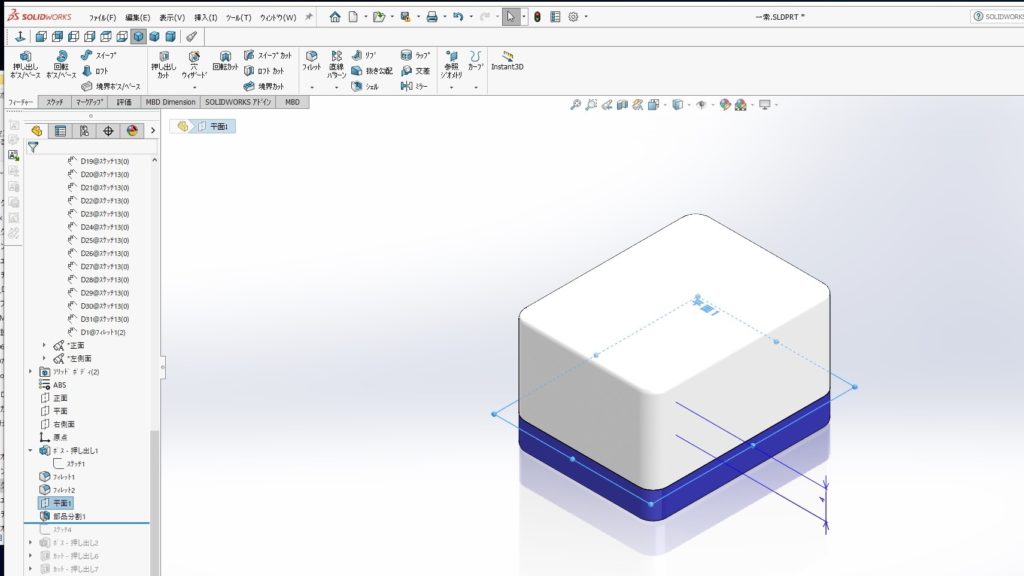The height and width of the screenshot is (576, 1024).
Task: Toggle the Instant3D mode
Action: tap(507, 62)
